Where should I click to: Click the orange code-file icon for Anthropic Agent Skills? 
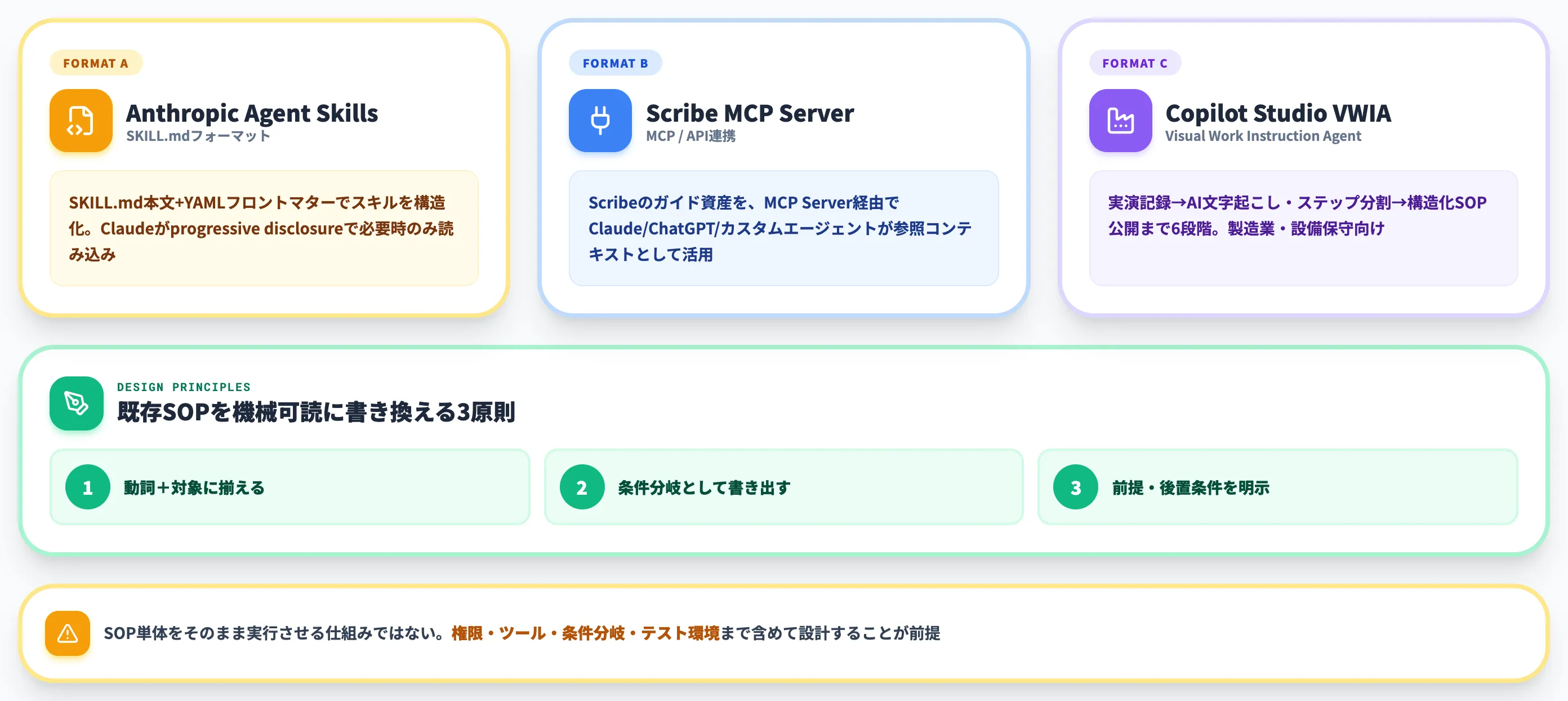(x=81, y=121)
